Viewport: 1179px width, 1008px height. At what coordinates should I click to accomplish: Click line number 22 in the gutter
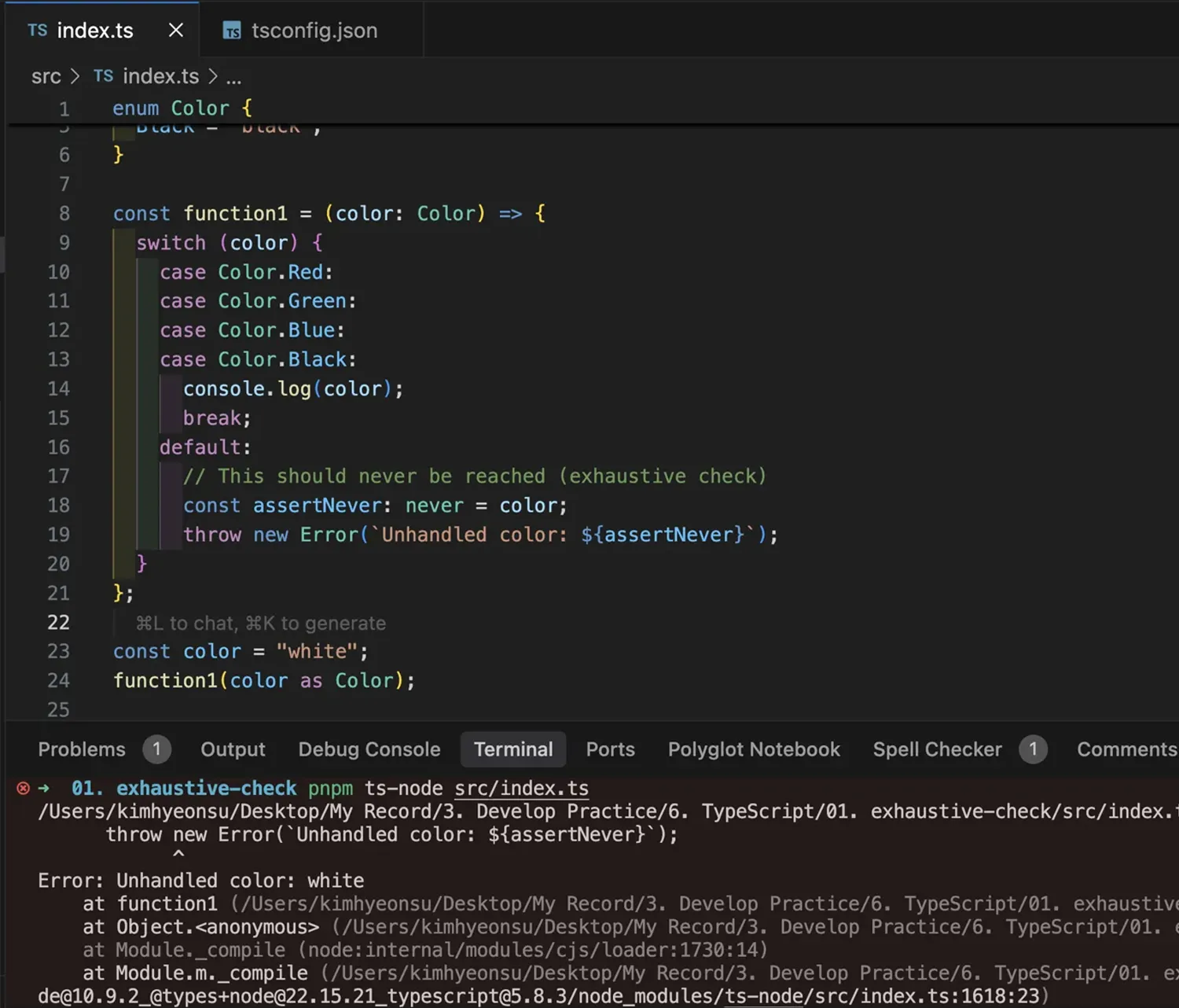pos(58,623)
